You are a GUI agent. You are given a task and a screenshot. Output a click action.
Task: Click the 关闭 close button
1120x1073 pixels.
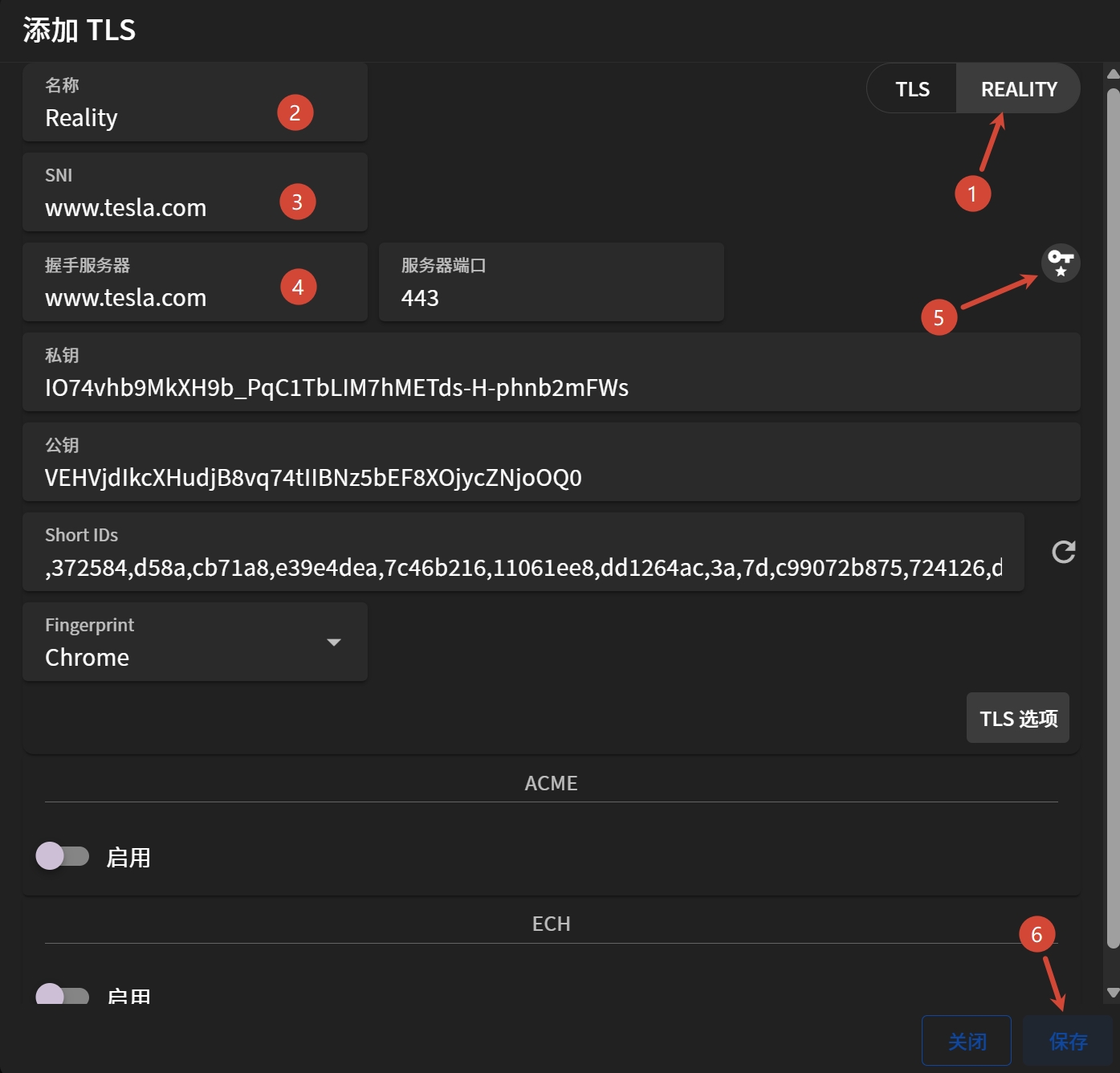(967, 1041)
